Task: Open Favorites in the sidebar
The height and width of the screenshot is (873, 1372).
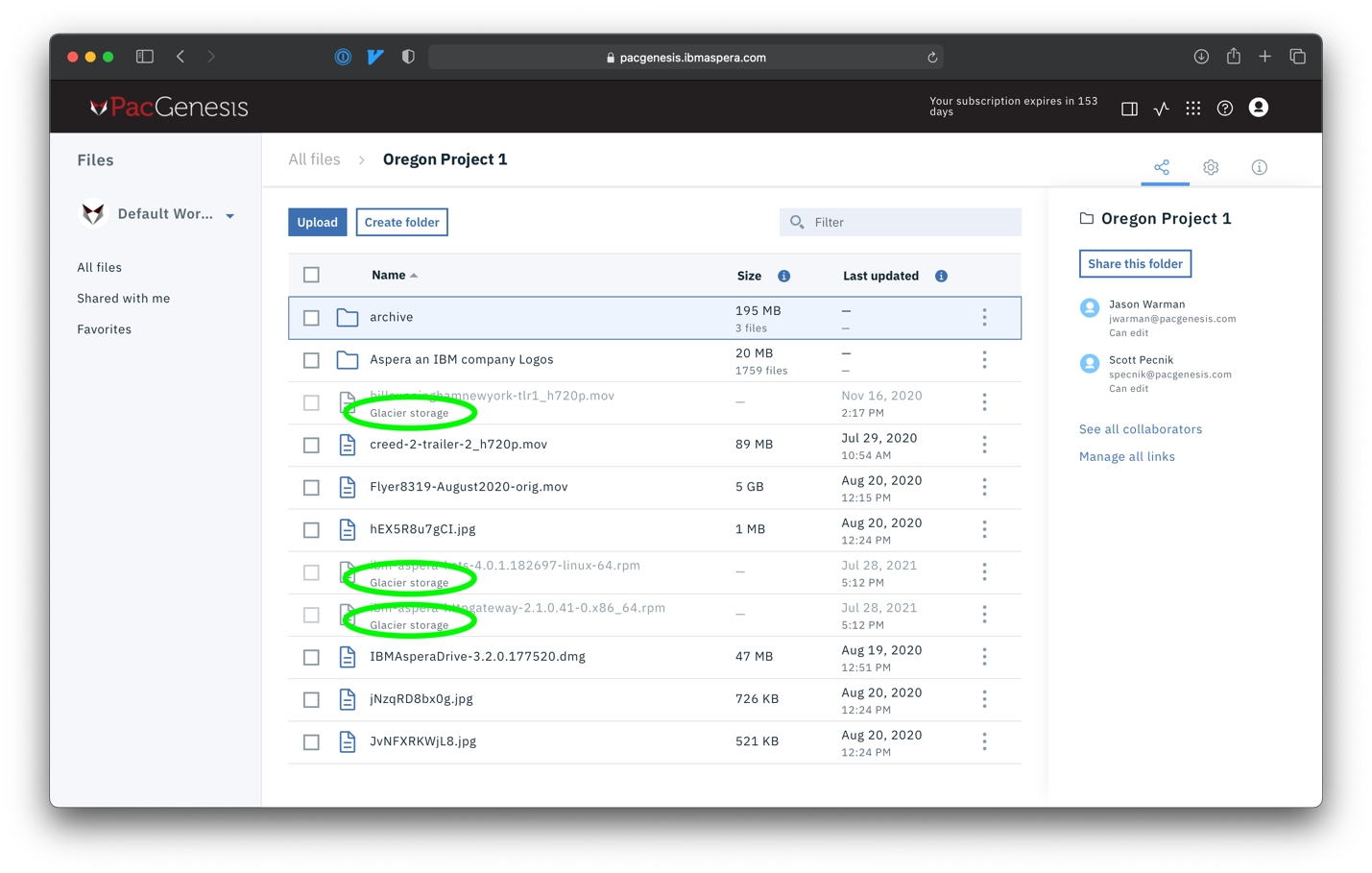Action: pos(105,329)
